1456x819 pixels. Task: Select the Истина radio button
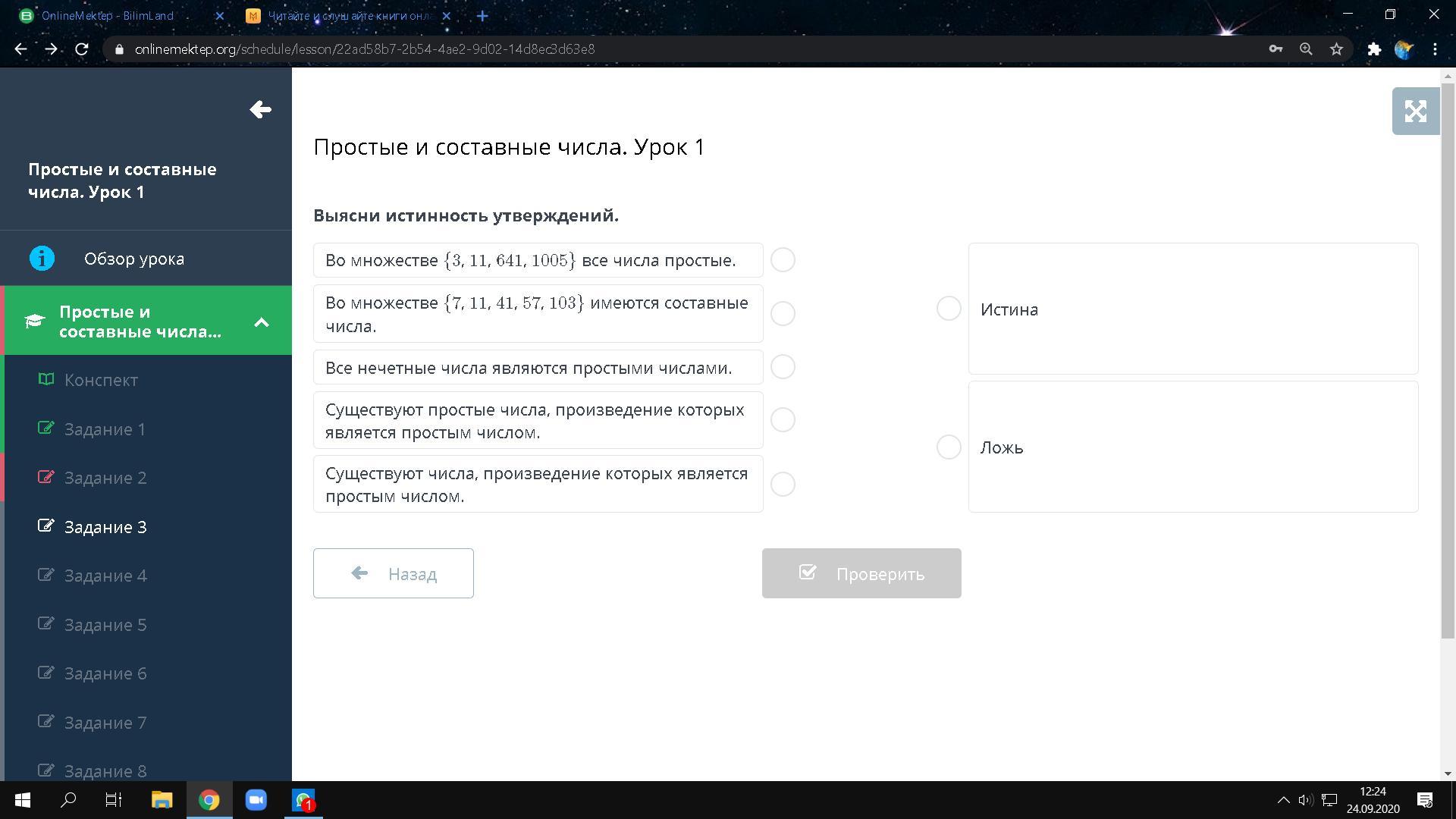pos(949,309)
